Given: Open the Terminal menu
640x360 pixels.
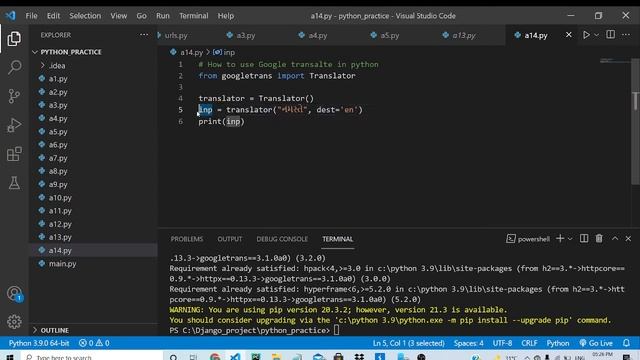Looking at the screenshot, I should (x=193, y=16).
